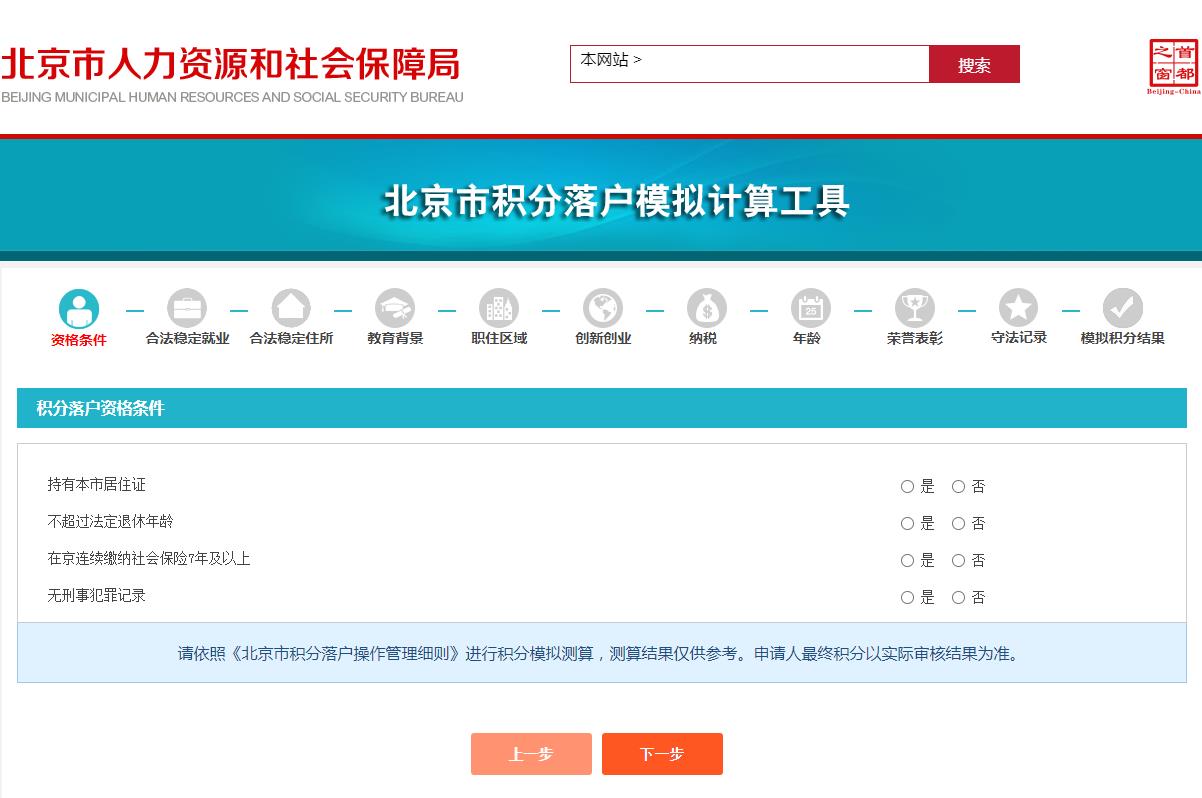Select the 教育背景 graduation cap icon

[395, 308]
